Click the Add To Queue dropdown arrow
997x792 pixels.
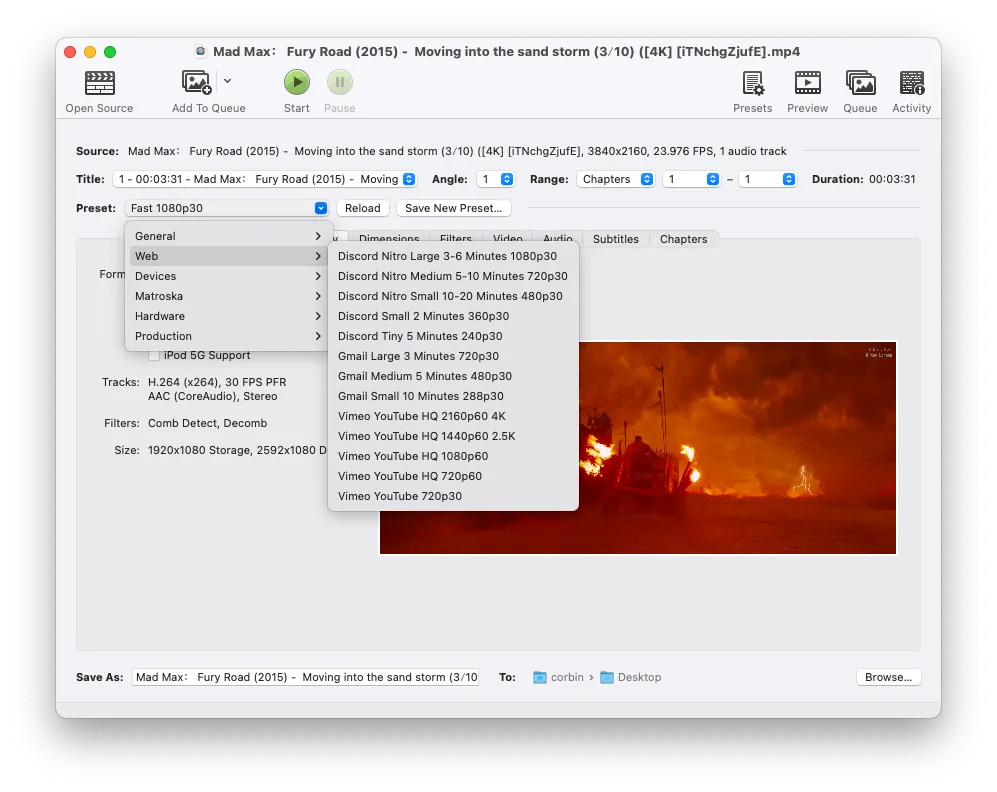(x=228, y=81)
